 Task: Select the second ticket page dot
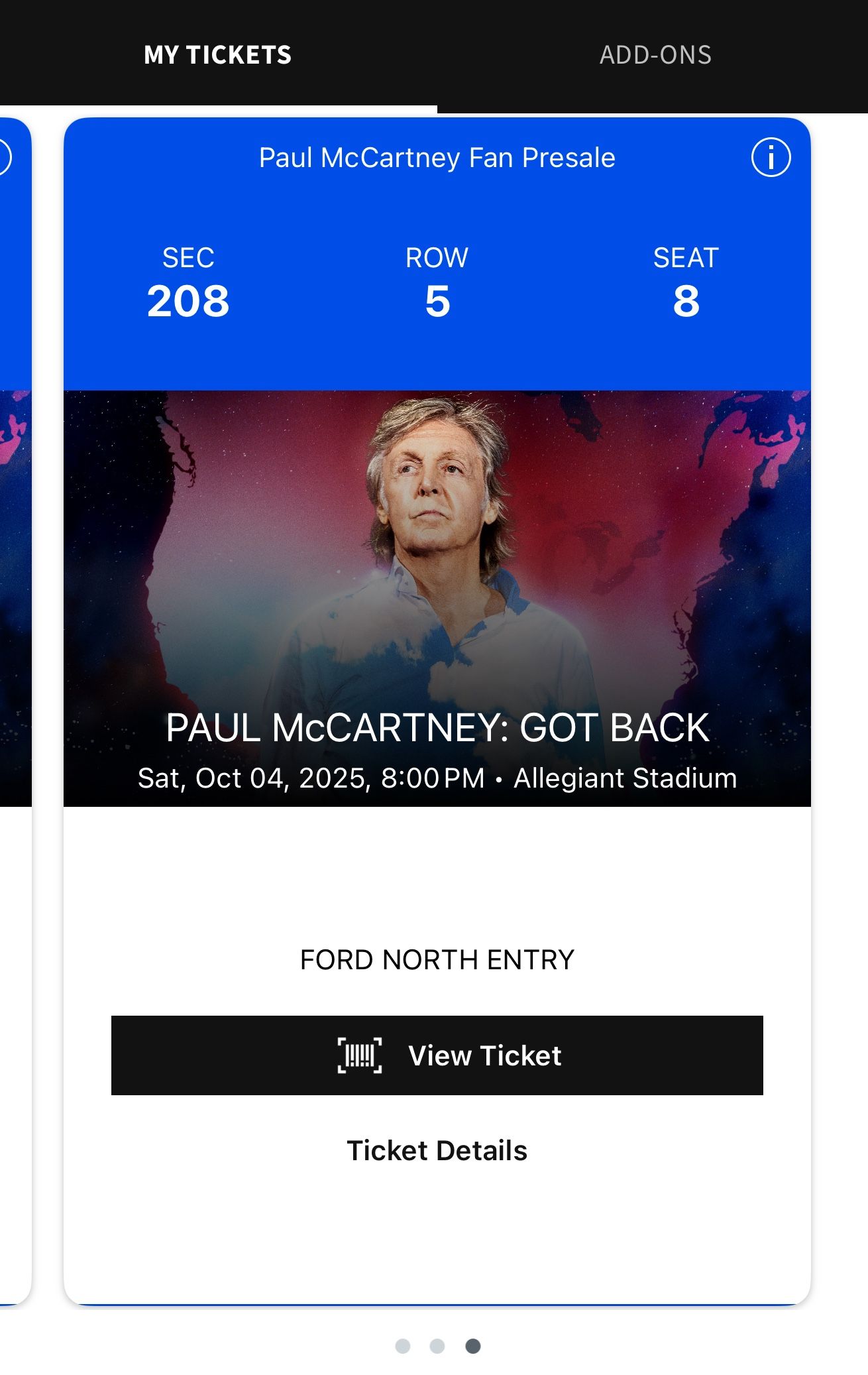437,1346
